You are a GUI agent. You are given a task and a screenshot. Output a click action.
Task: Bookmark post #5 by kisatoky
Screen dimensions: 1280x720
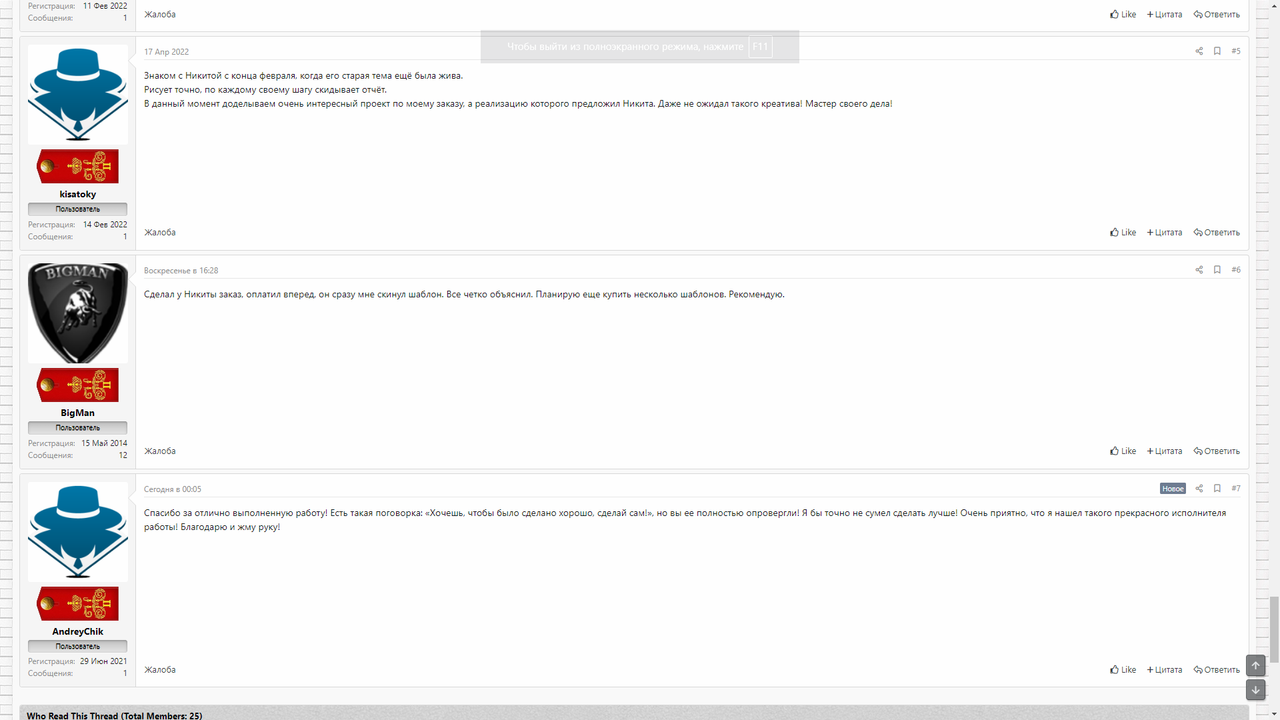point(1217,51)
